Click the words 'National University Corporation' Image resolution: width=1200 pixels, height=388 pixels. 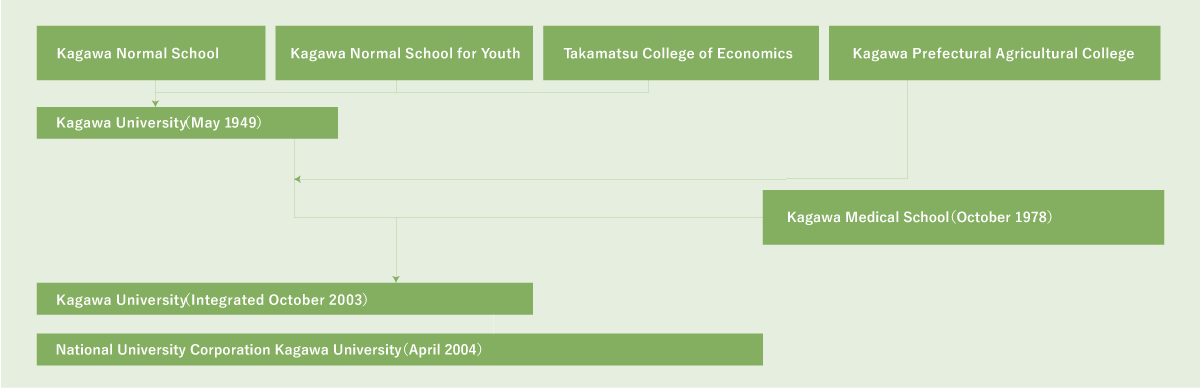(163, 350)
